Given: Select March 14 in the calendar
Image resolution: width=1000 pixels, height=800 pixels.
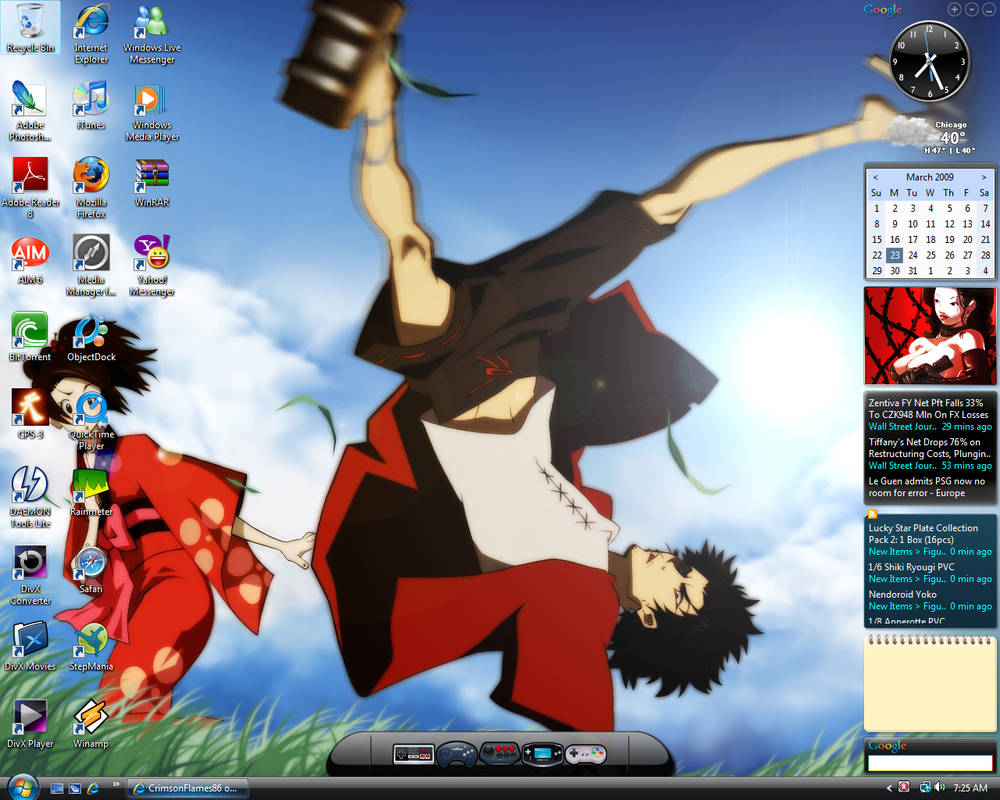Looking at the screenshot, I should pyautogui.click(x=985, y=224).
